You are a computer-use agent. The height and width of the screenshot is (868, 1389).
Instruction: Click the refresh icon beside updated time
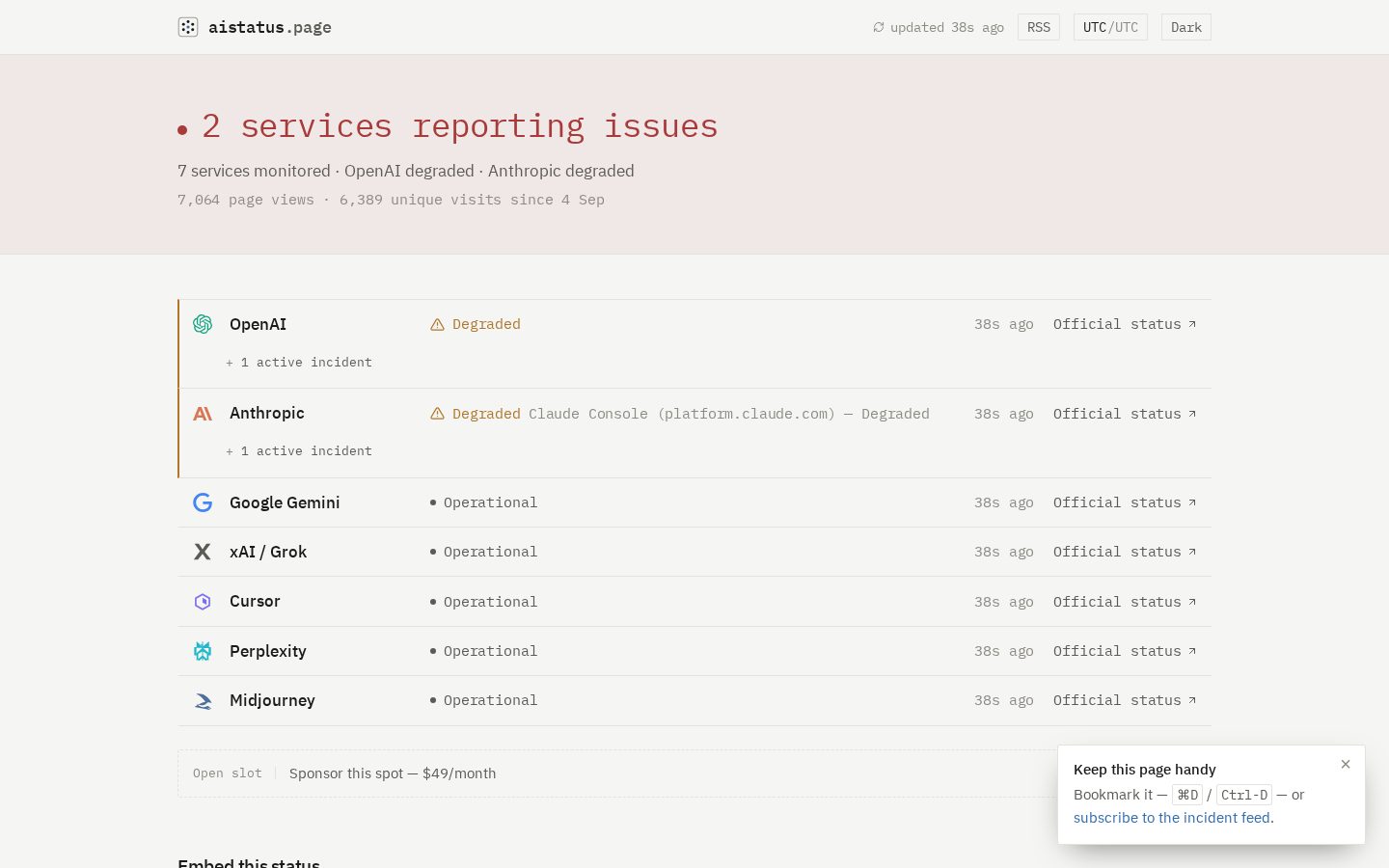pyautogui.click(x=879, y=27)
